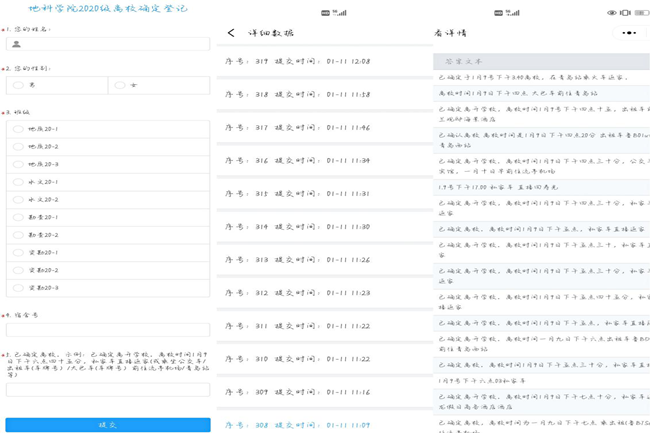Viewport: 650px width, 433px height.
Task: Choose class 资勘20-1
Action: pos(108,252)
